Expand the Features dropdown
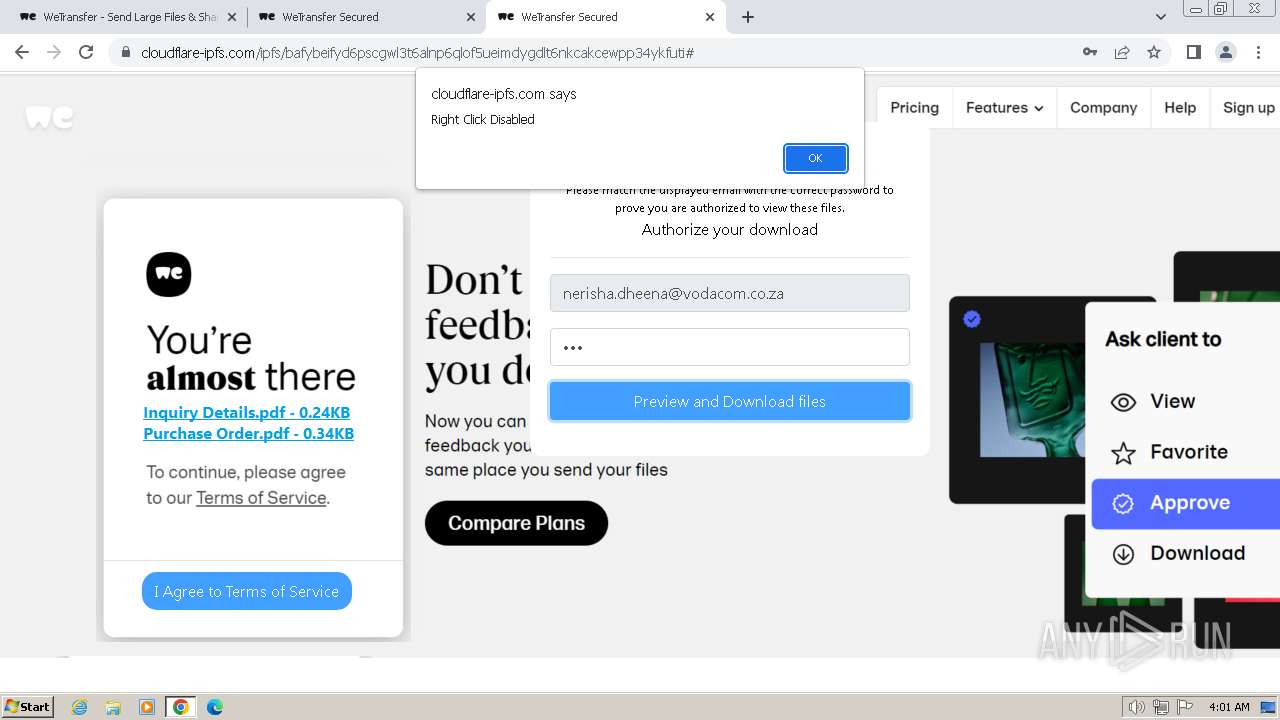The image size is (1280, 720). (x=1004, y=107)
